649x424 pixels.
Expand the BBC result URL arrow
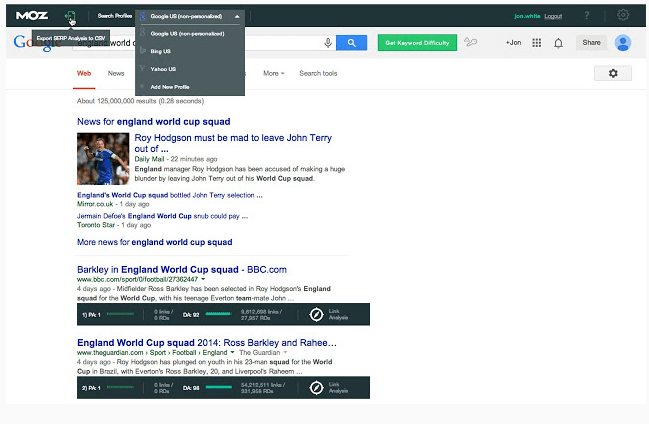[x=203, y=279]
